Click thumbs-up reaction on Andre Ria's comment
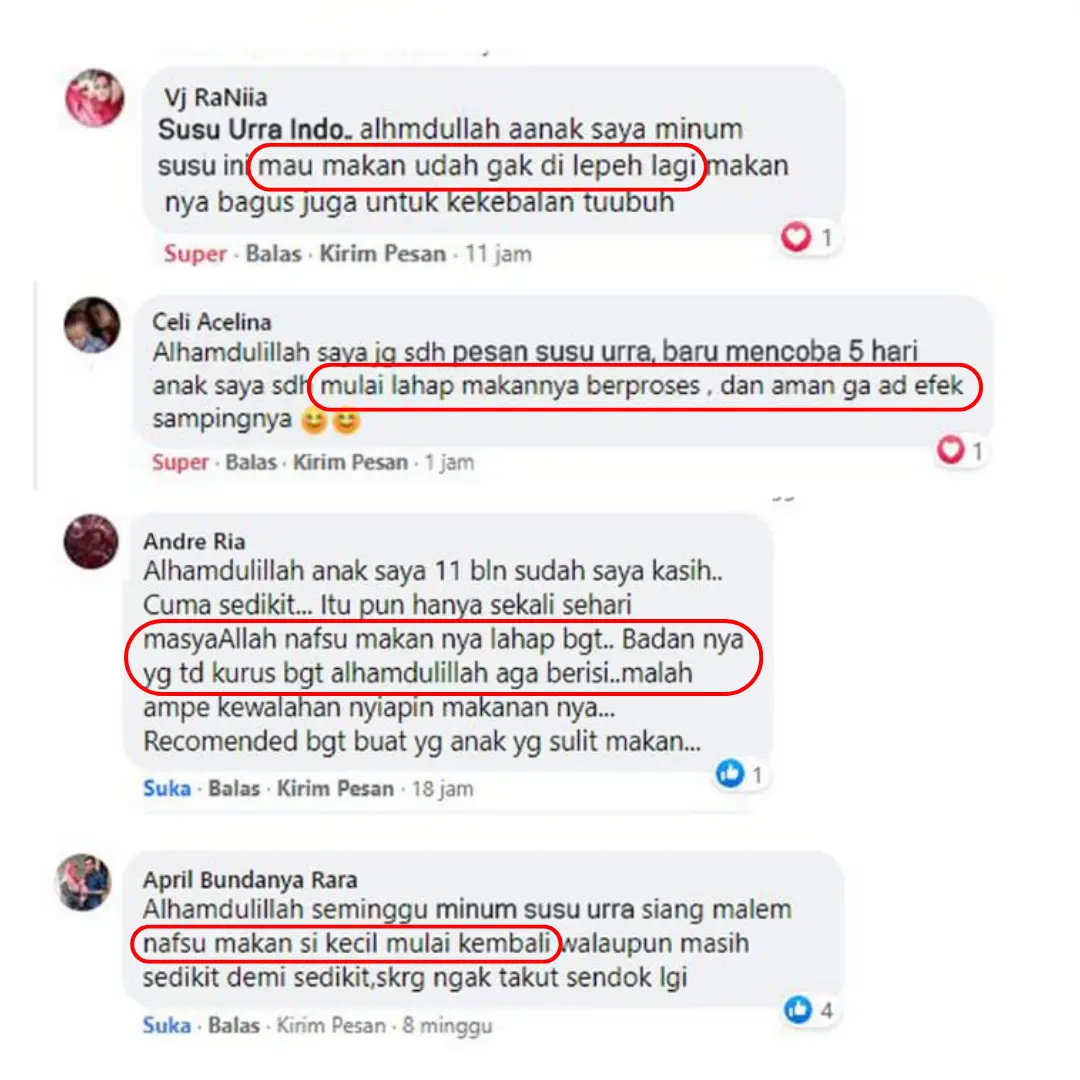The height and width of the screenshot is (1080, 1080). [x=729, y=773]
